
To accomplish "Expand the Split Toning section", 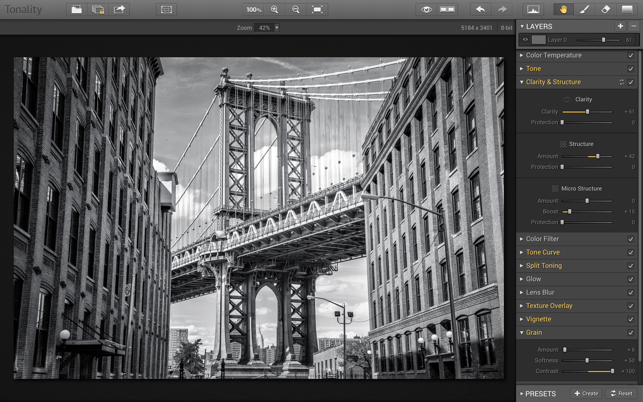I will pos(521,266).
